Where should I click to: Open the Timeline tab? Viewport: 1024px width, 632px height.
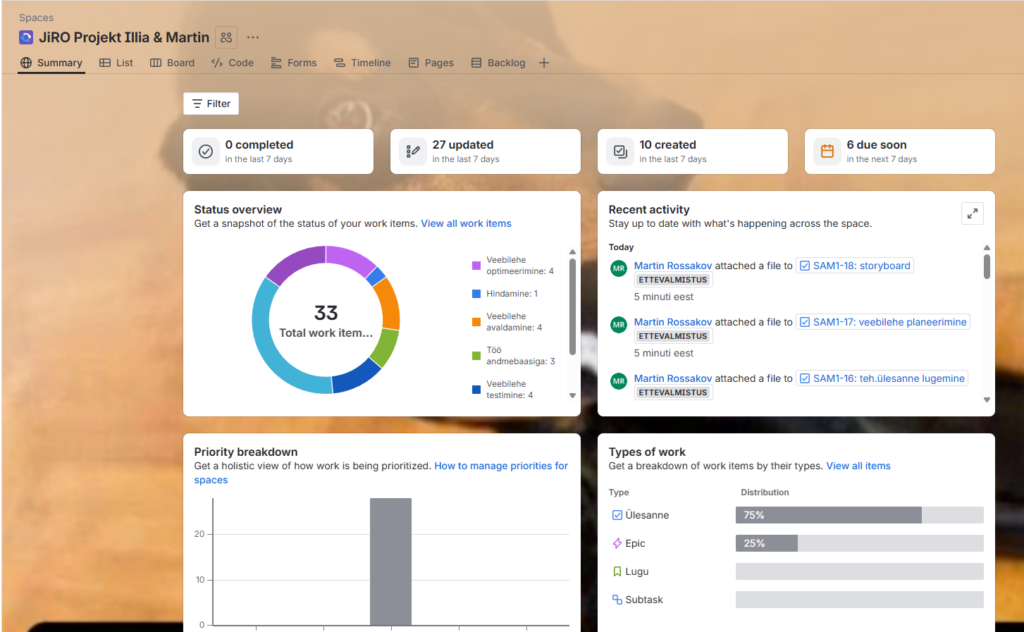[x=362, y=63]
